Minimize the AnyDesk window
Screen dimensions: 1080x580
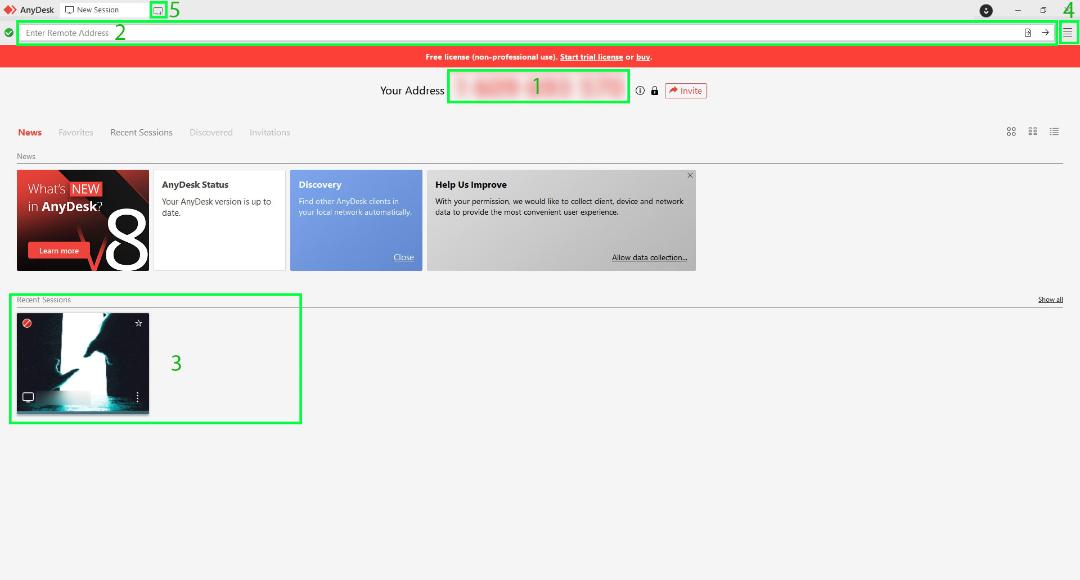[x=1018, y=10]
